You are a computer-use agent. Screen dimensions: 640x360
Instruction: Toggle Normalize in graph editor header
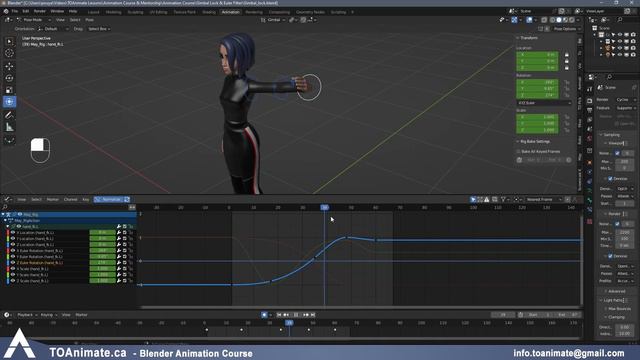(x=108, y=200)
